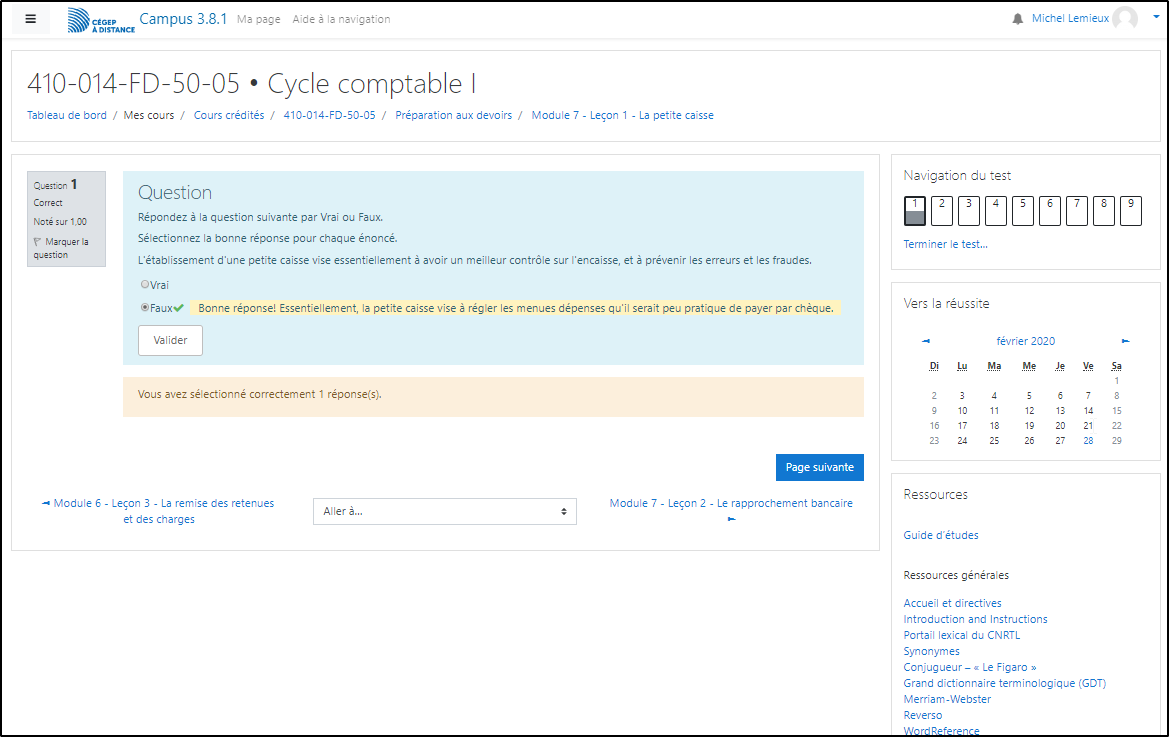Open Michel Lemieux user menu

(x=1070, y=19)
